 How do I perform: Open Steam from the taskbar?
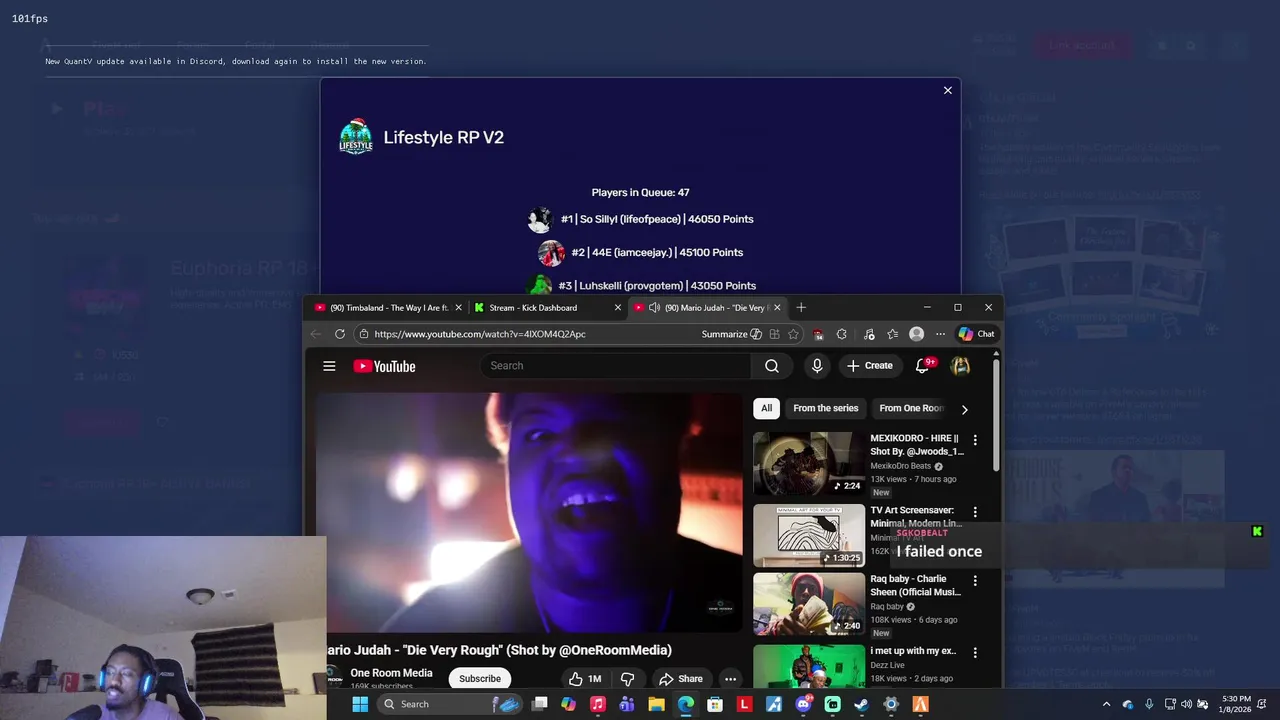tap(861, 704)
